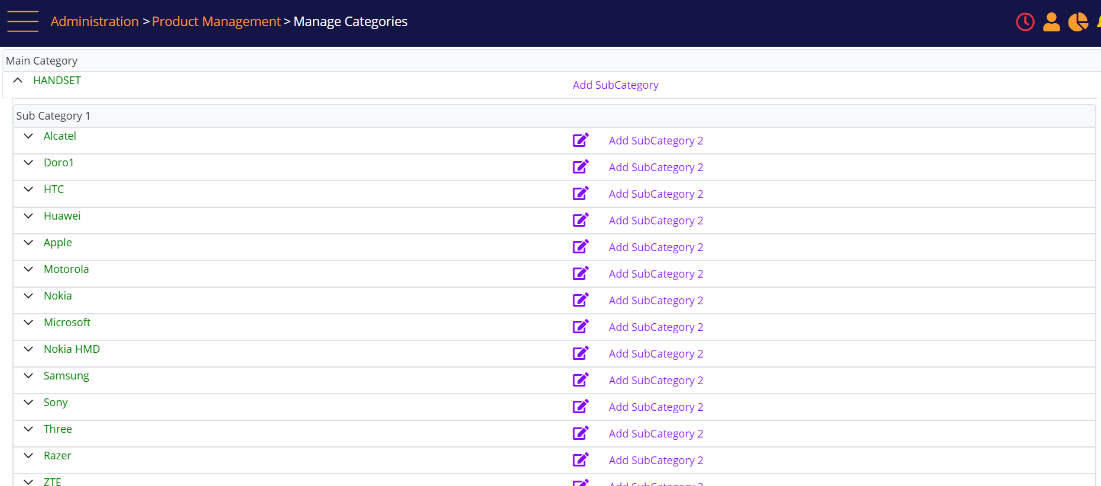The width and height of the screenshot is (1101, 486).
Task: Edit the Alcatel subcategory
Action: click(x=581, y=140)
